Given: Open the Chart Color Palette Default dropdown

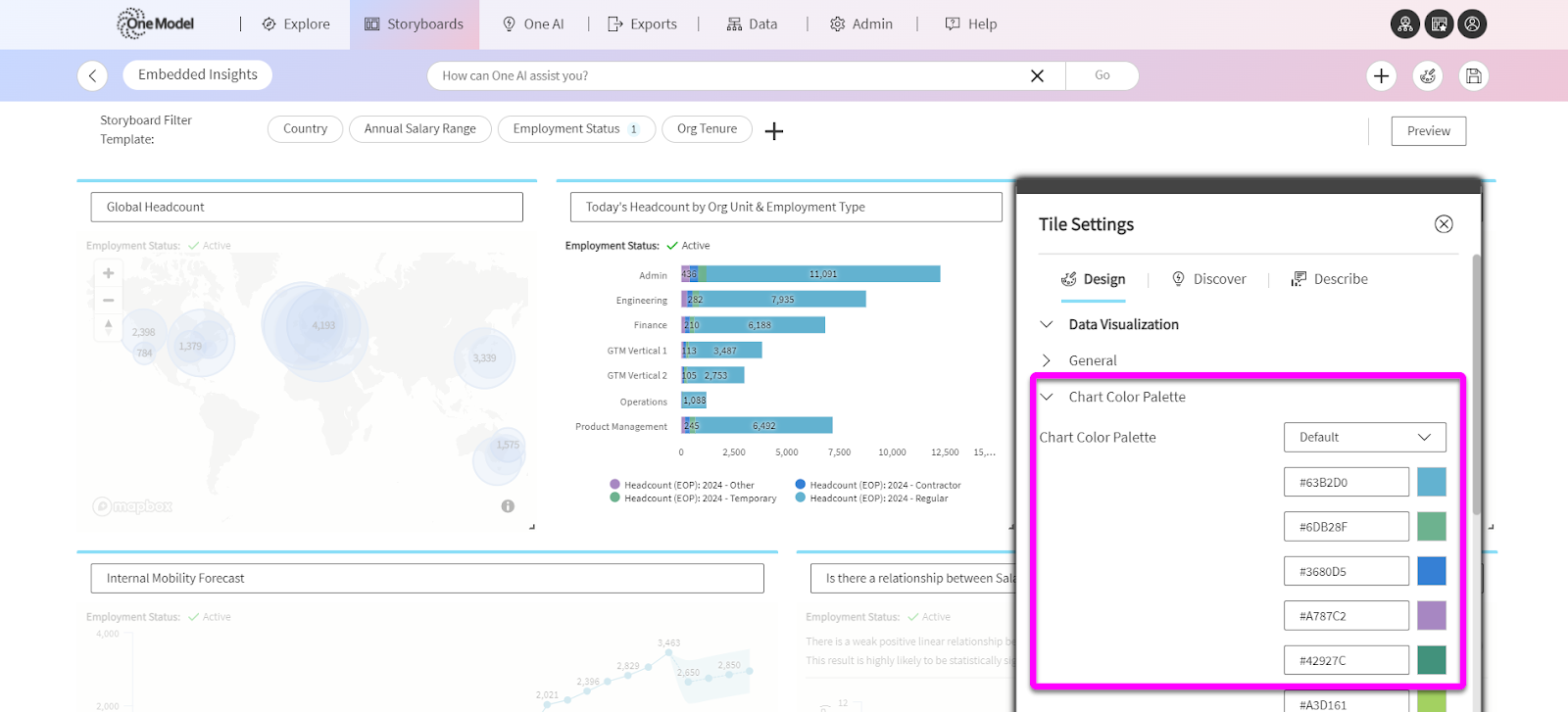Looking at the screenshot, I should pyautogui.click(x=1364, y=438).
